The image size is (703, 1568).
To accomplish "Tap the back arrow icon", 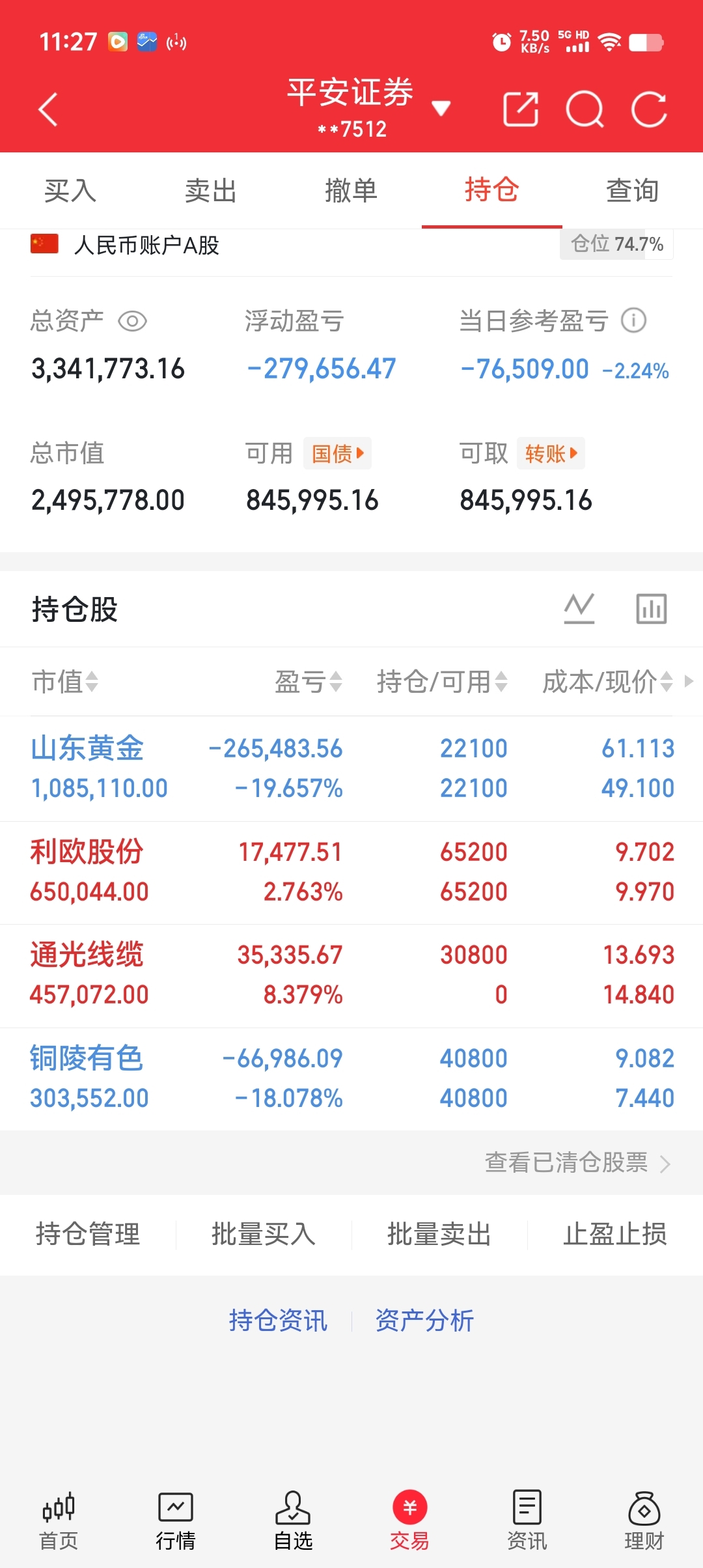I will point(48,109).
